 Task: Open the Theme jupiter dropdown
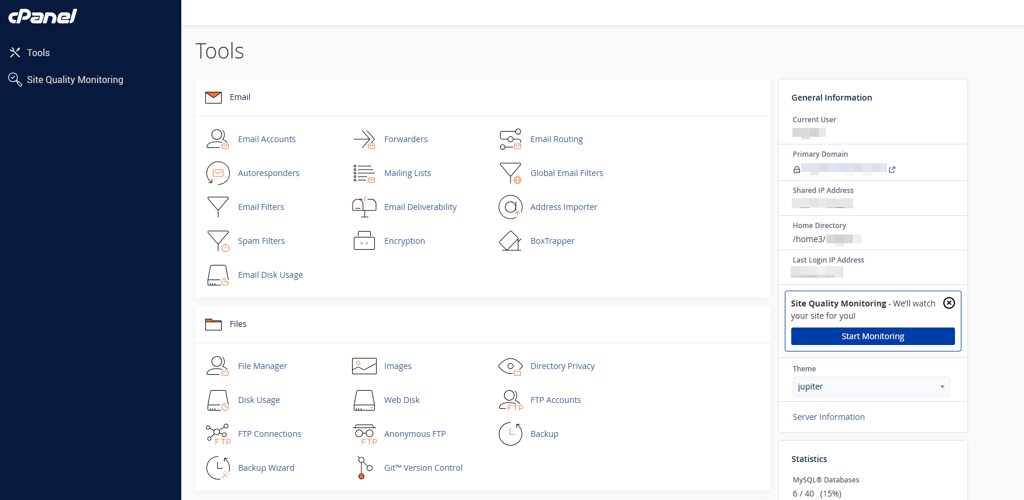[871, 386]
